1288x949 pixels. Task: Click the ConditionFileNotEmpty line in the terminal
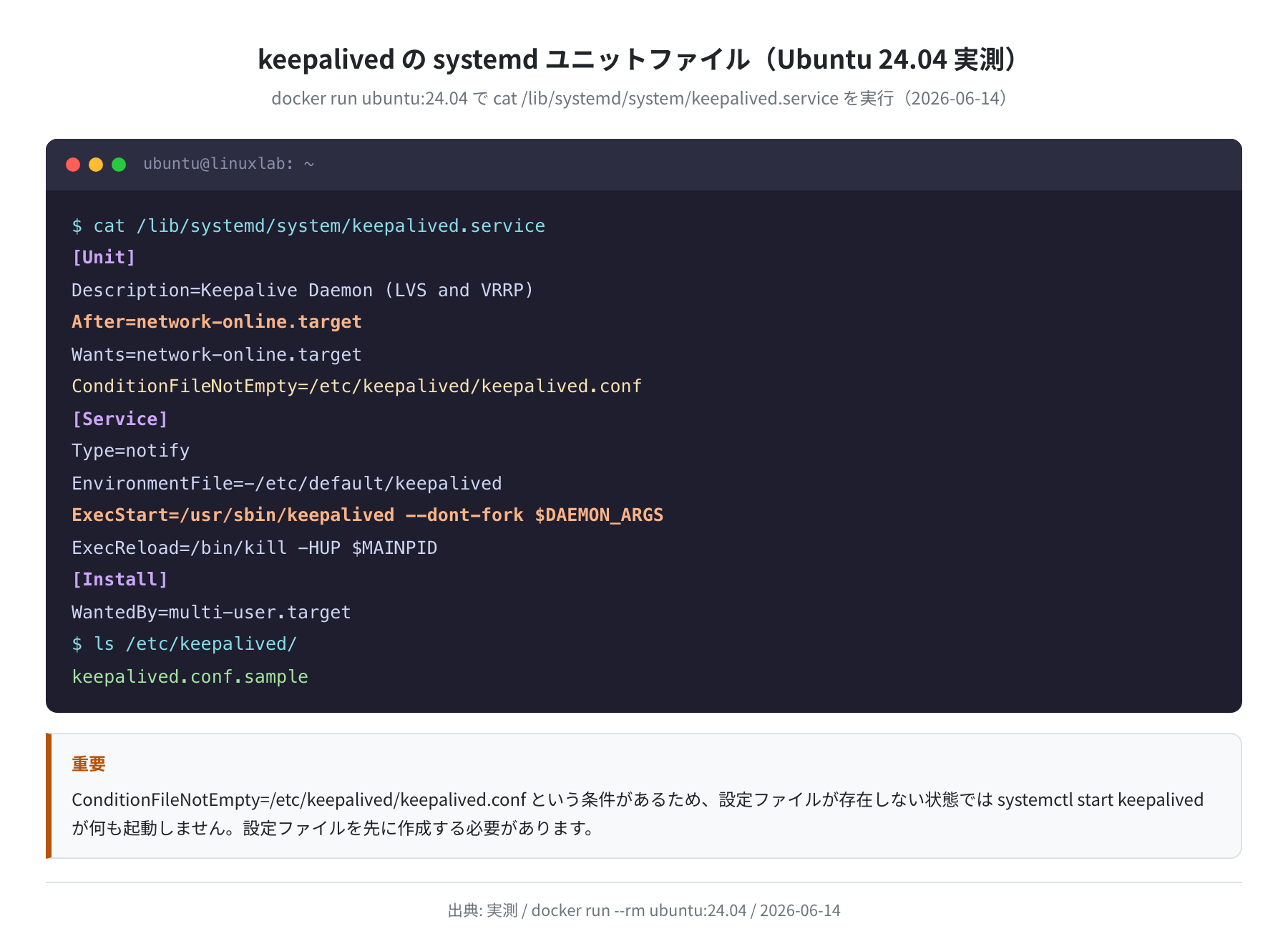click(x=357, y=386)
